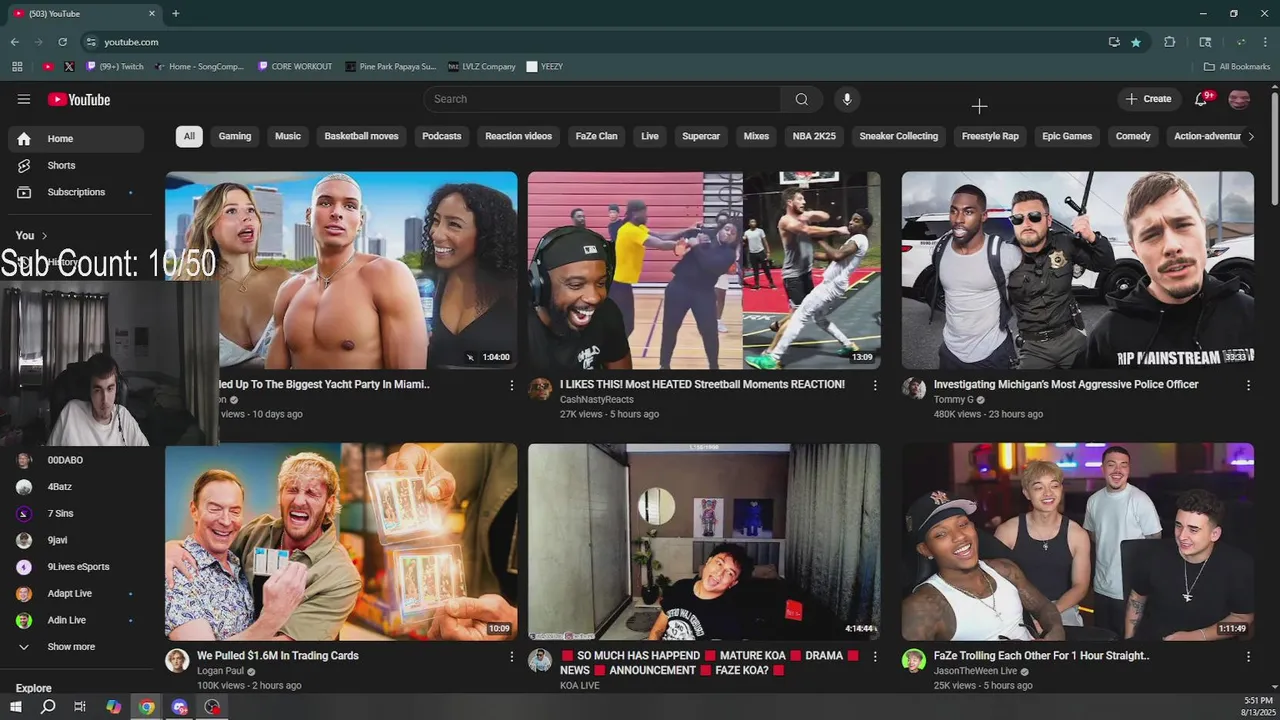The width and height of the screenshot is (1280, 720).
Task: Select the Freestyle Rap chip
Action: (990, 136)
